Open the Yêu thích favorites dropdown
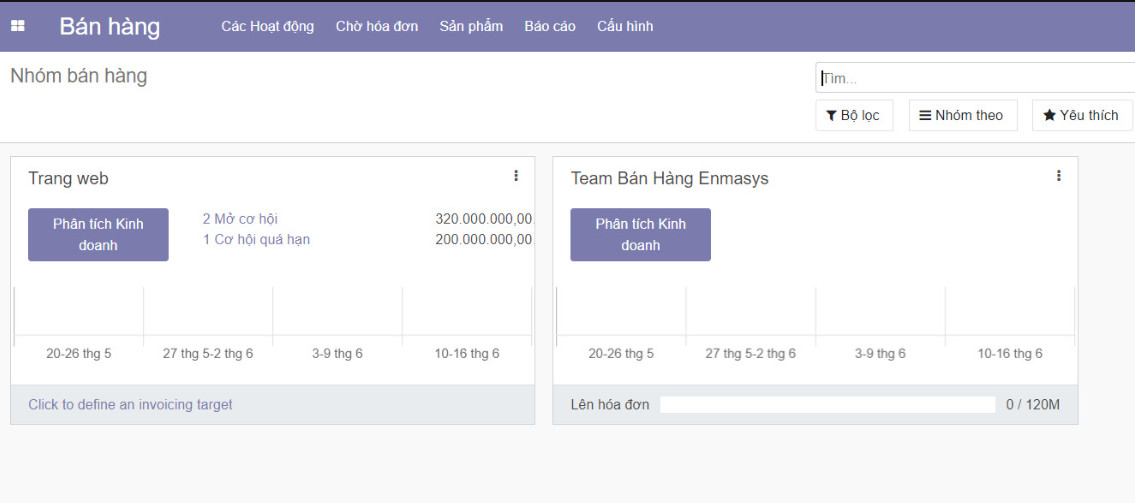This screenshot has height=503, width=1135. [x=1081, y=115]
